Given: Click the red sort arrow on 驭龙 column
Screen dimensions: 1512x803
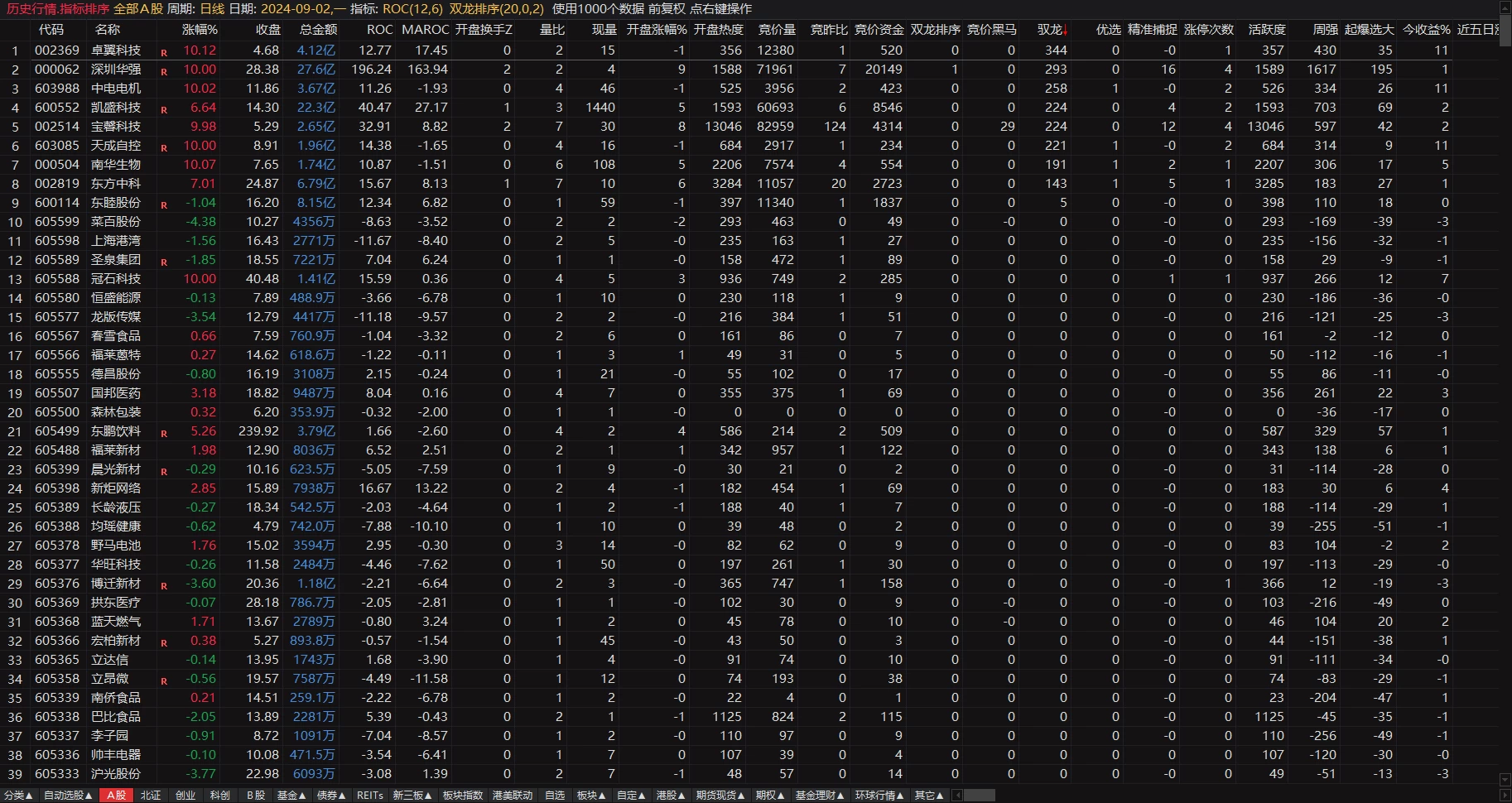Looking at the screenshot, I should (x=1066, y=31).
